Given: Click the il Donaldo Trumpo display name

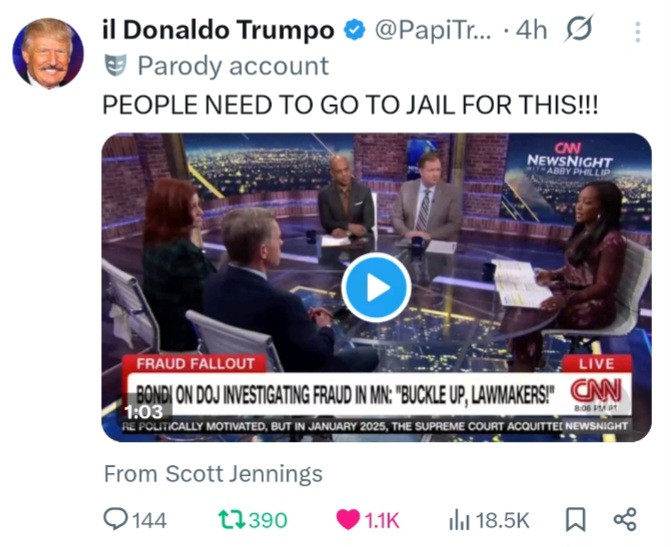Looking at the screenshot, I should [x=218, y=30].
